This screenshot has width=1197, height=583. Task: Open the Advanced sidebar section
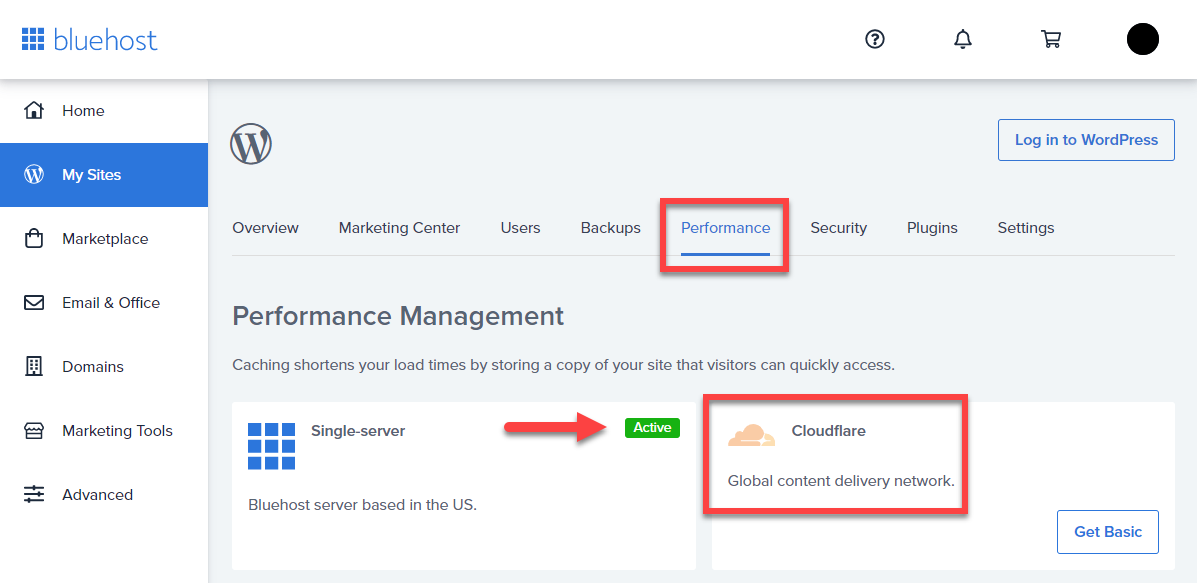point(104,494)
